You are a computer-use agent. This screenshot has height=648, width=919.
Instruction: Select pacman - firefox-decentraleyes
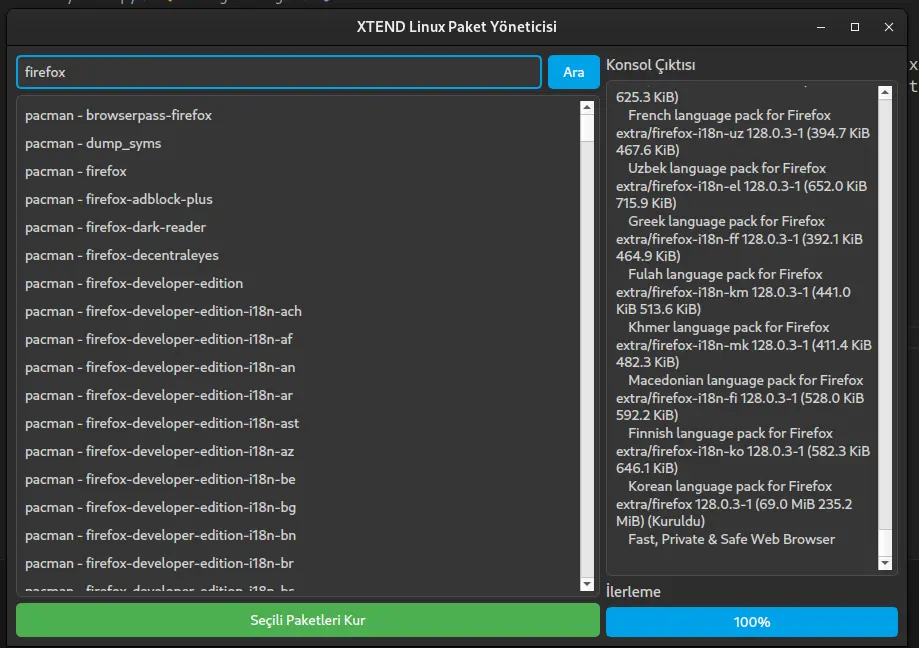(299, 255)
